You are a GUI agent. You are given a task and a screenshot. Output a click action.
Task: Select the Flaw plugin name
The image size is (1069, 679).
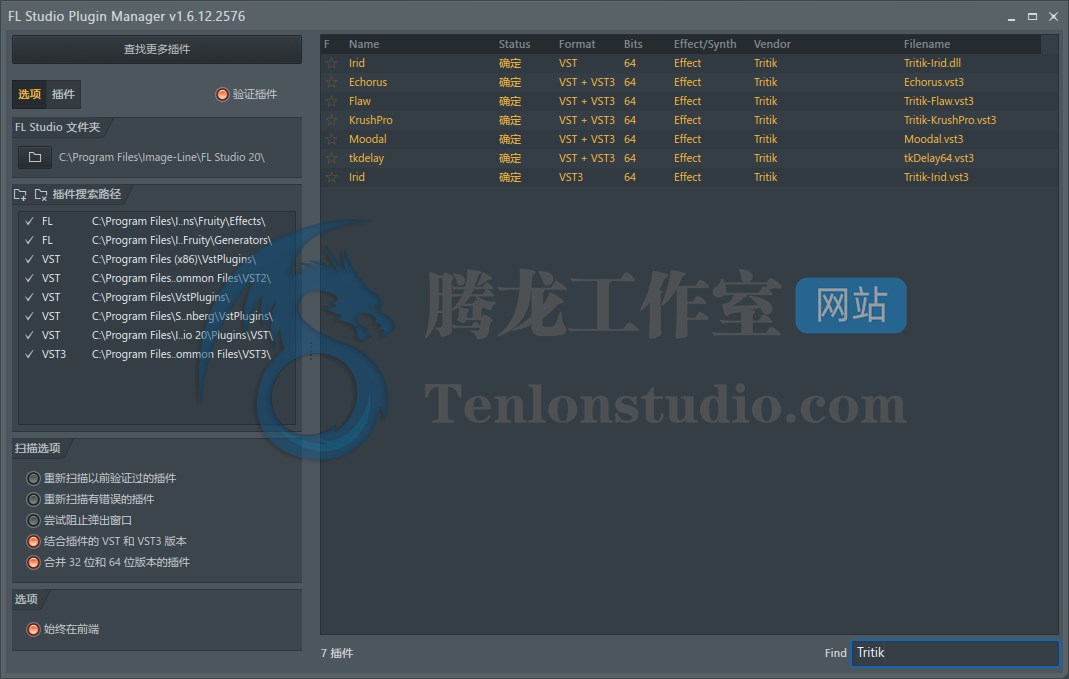[359, 102]
